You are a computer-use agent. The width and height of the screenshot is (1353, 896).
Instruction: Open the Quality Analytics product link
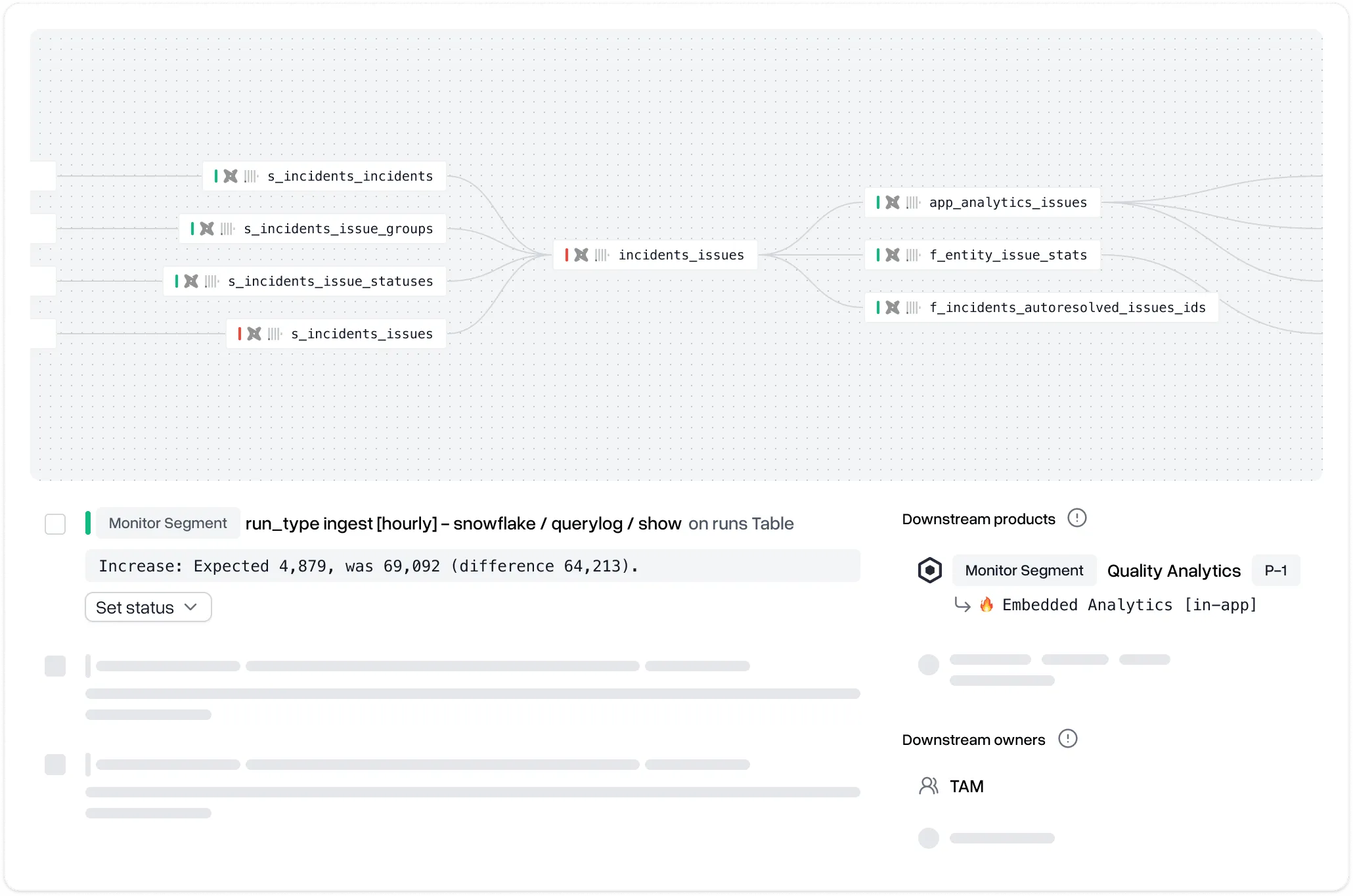coord(1173,571)
